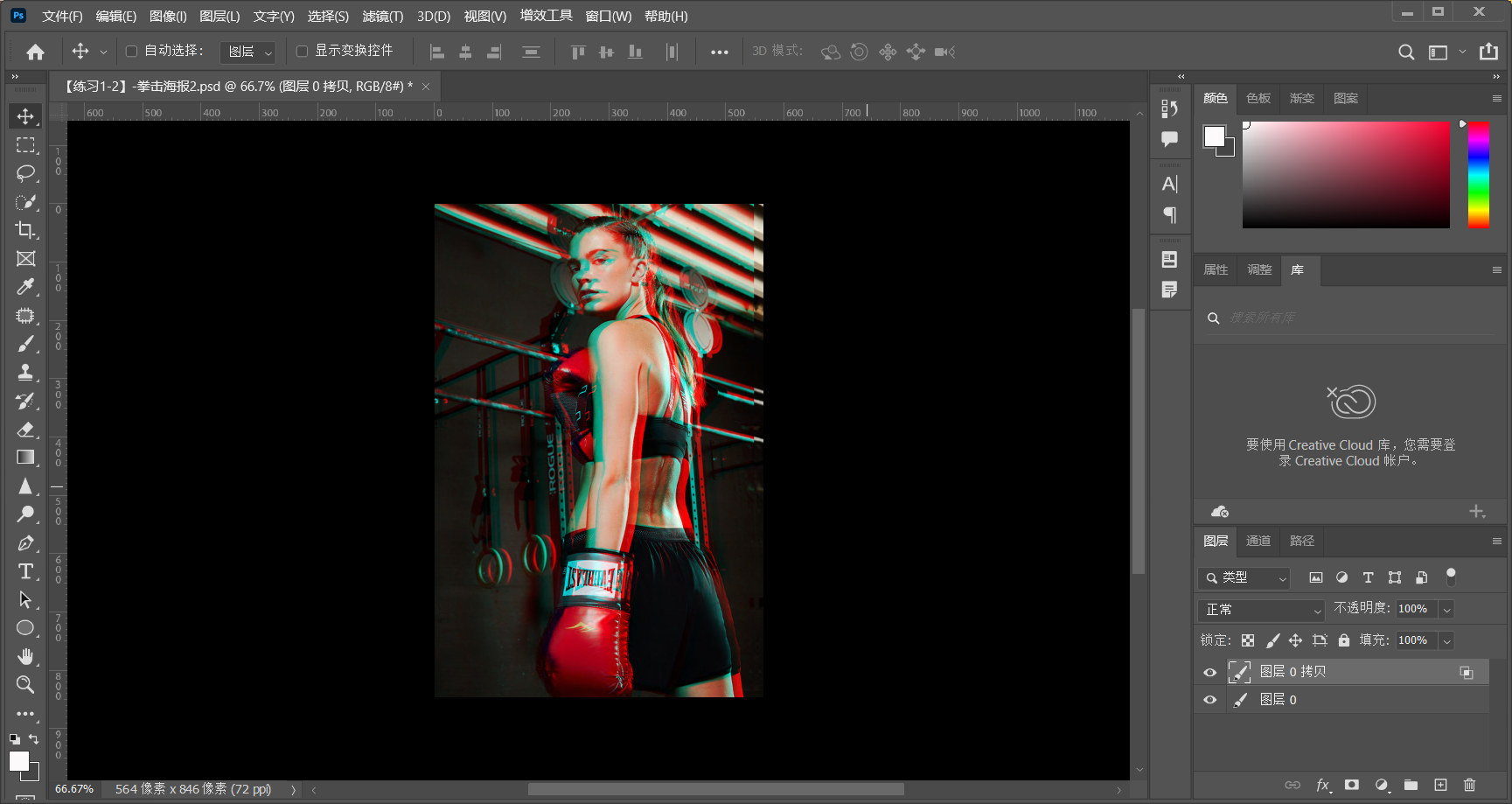Image resolution: width=1512 pixels, height=804 pixels.
Task: Click the three dots more options button
Action: [719, 52]
